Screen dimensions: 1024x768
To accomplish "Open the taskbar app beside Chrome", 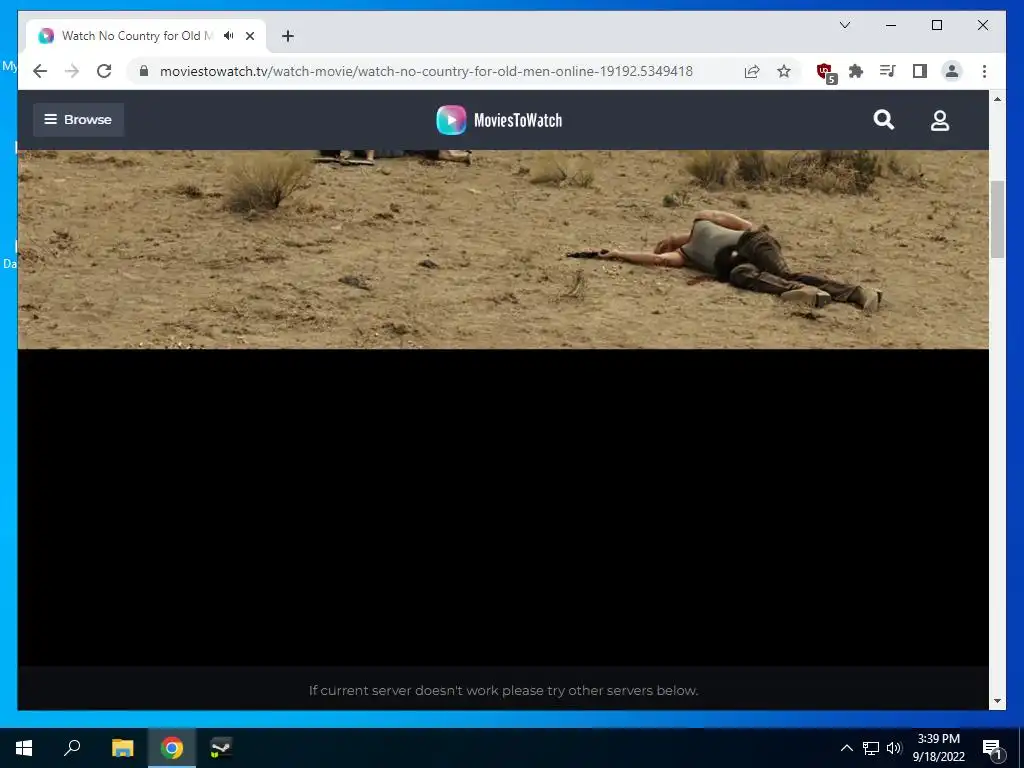I will pos(221,748).
